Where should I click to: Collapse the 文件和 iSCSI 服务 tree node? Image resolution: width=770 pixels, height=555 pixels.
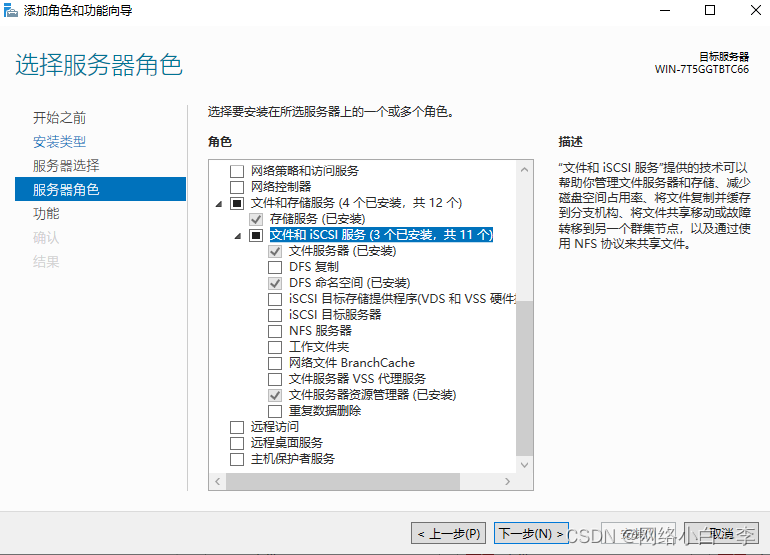(x=238, y=236)
